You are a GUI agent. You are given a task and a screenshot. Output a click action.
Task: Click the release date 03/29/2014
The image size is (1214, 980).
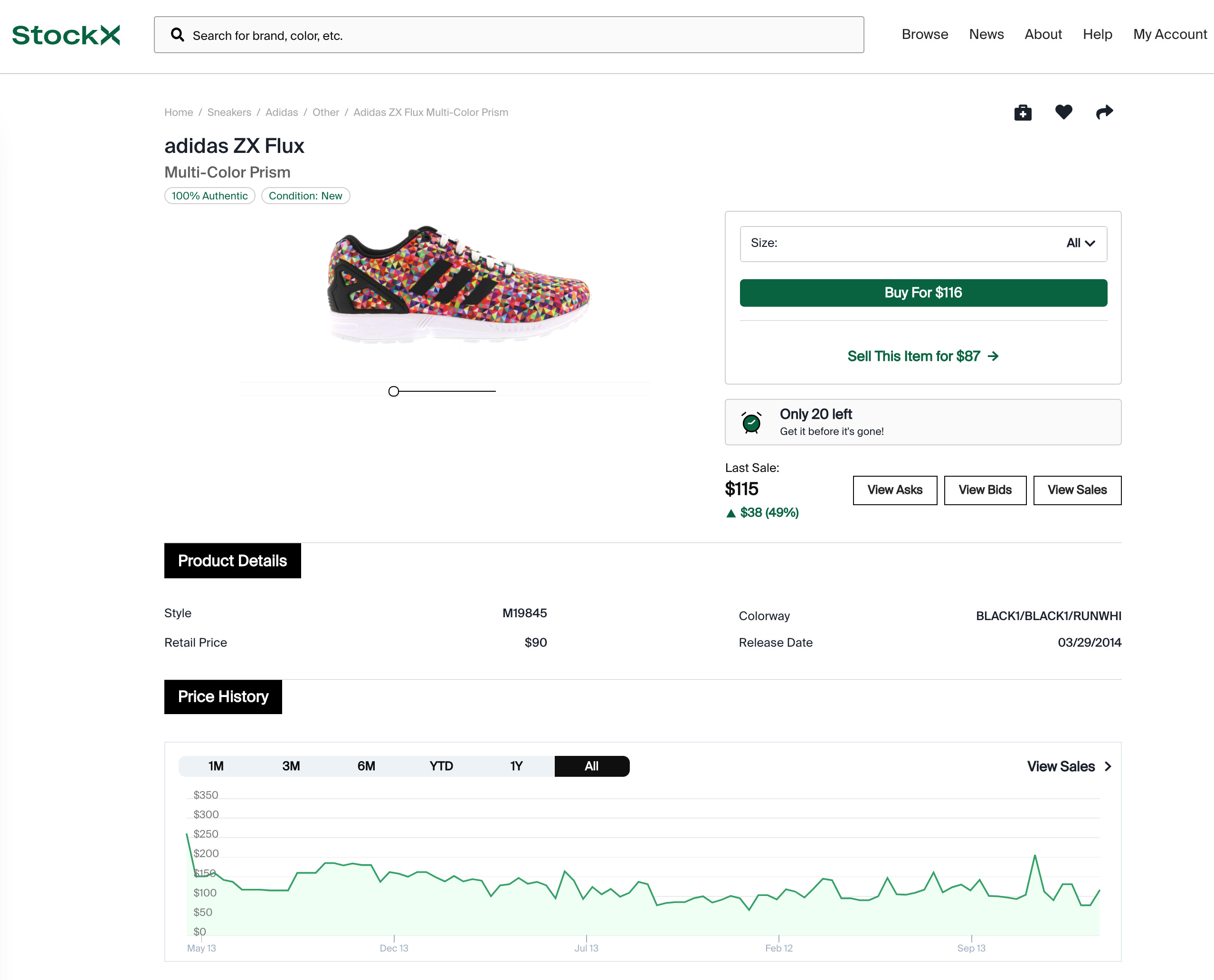pos(1089,642)
